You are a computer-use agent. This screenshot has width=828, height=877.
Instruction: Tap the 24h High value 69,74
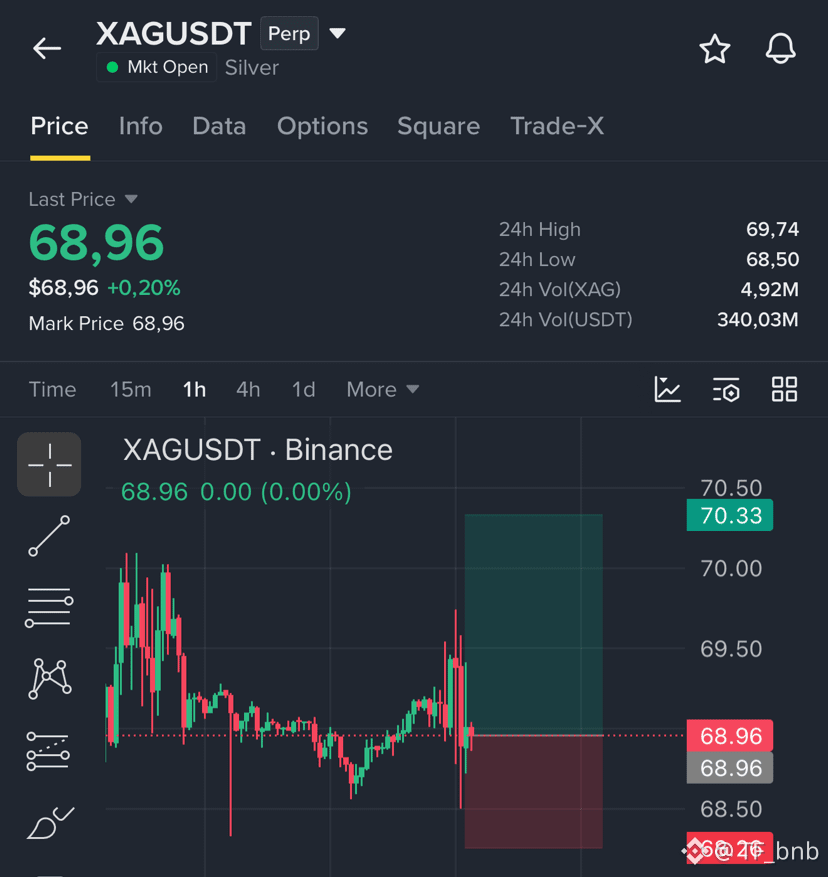[x=772, y=229]
